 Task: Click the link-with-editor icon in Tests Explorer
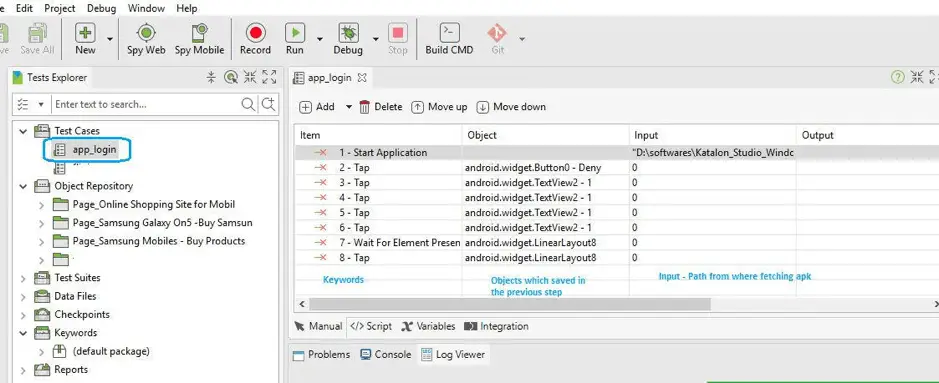click(x=231, y=77)
